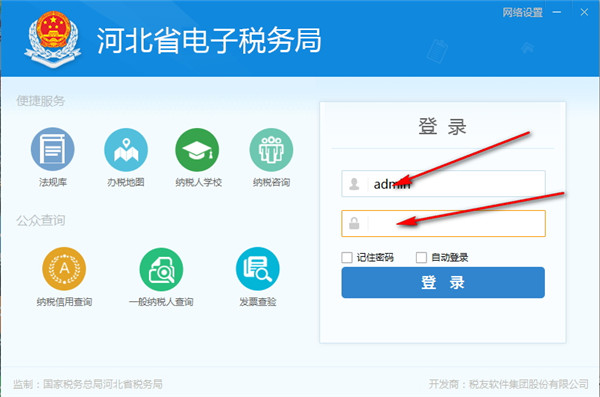This screenshot has width=600, height=397.
Task: Click the 一般纳税人查询 label text
Action: (x=161, y=302)
